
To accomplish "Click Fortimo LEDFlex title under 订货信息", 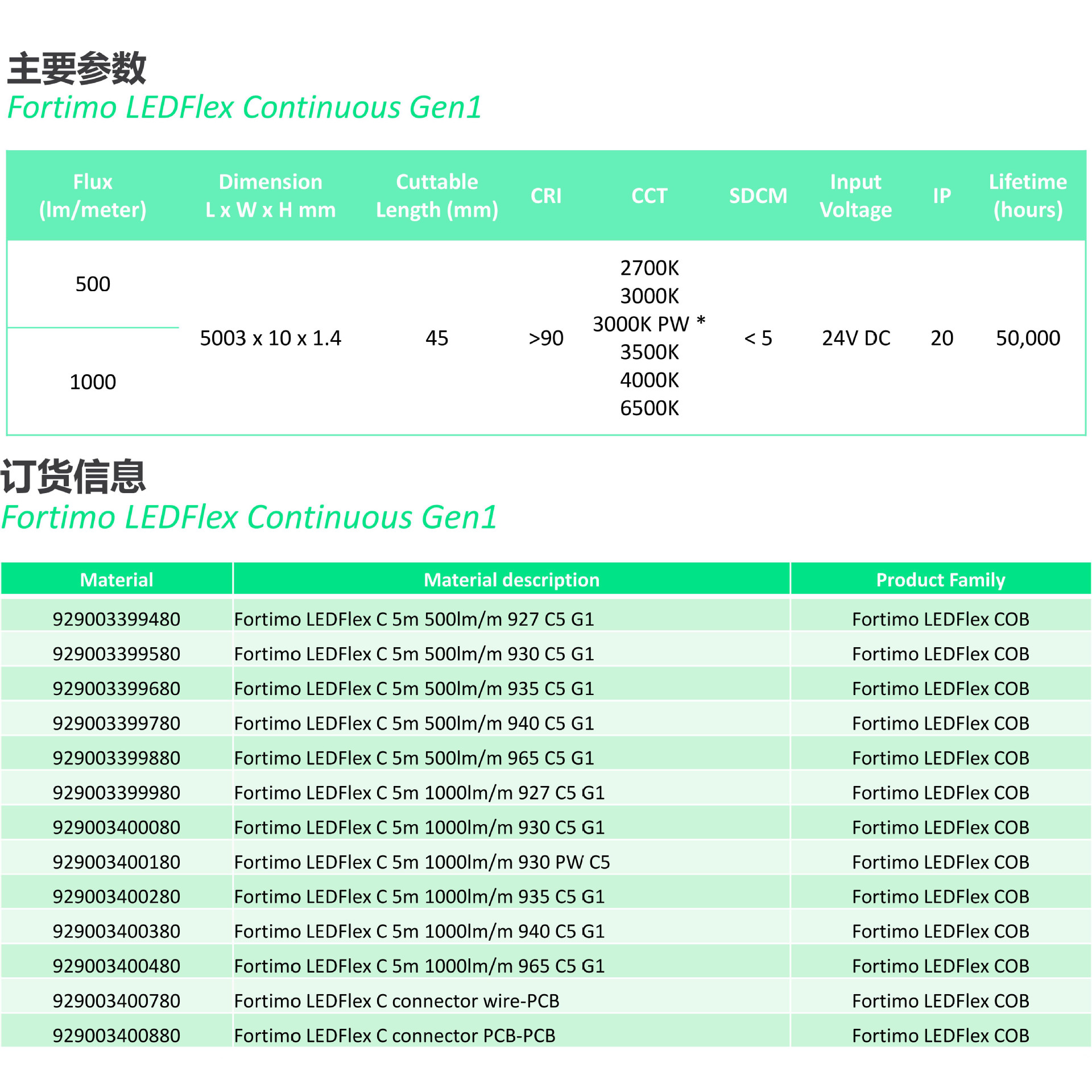I will [x=249, y=517].
